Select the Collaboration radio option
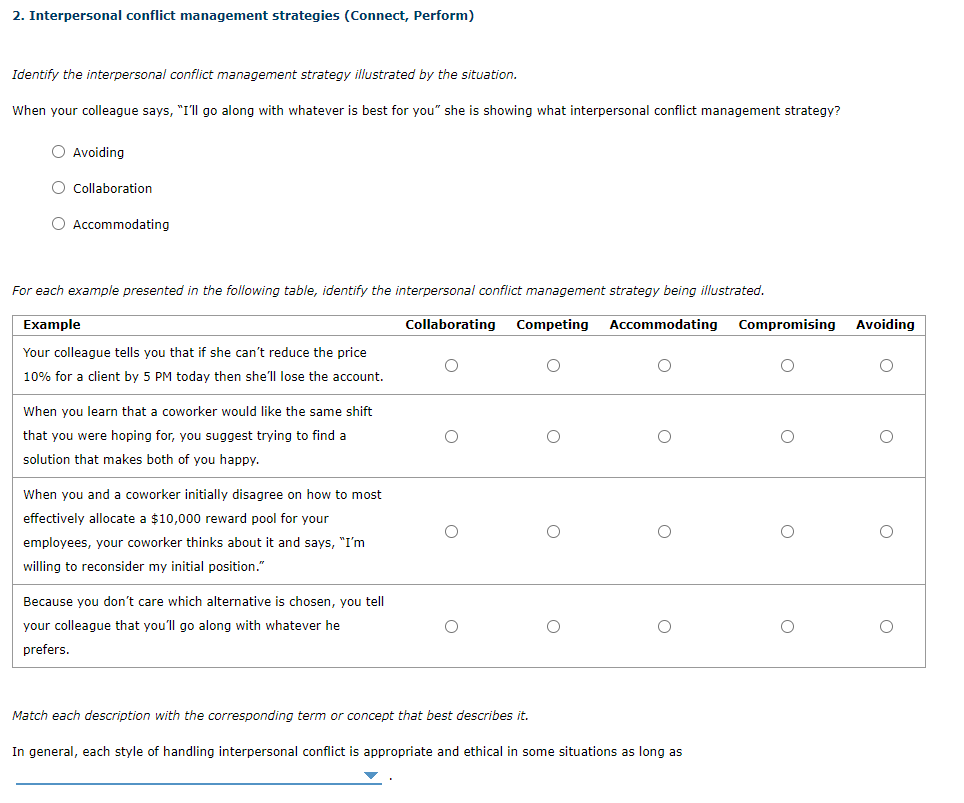This screenshot has height=803, width=964. coord(58,187)
